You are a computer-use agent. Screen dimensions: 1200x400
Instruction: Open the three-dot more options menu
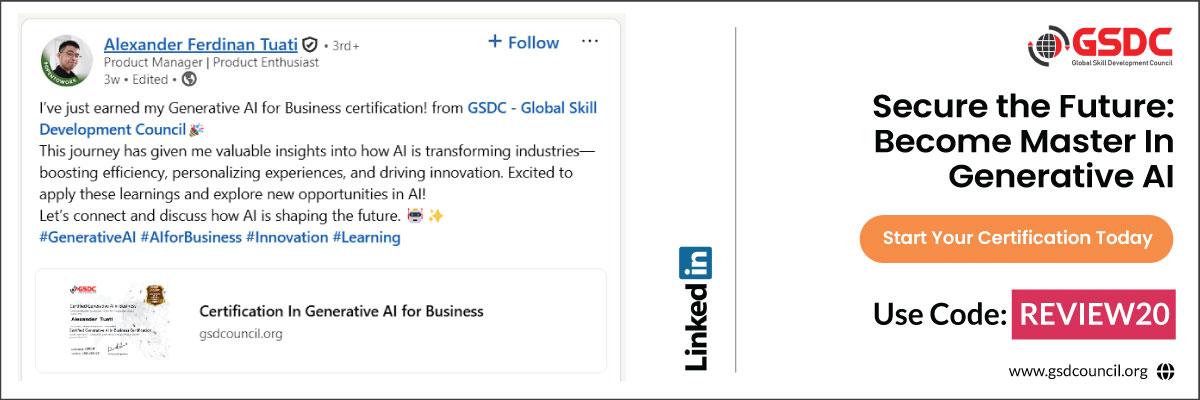tap(589, 42)
